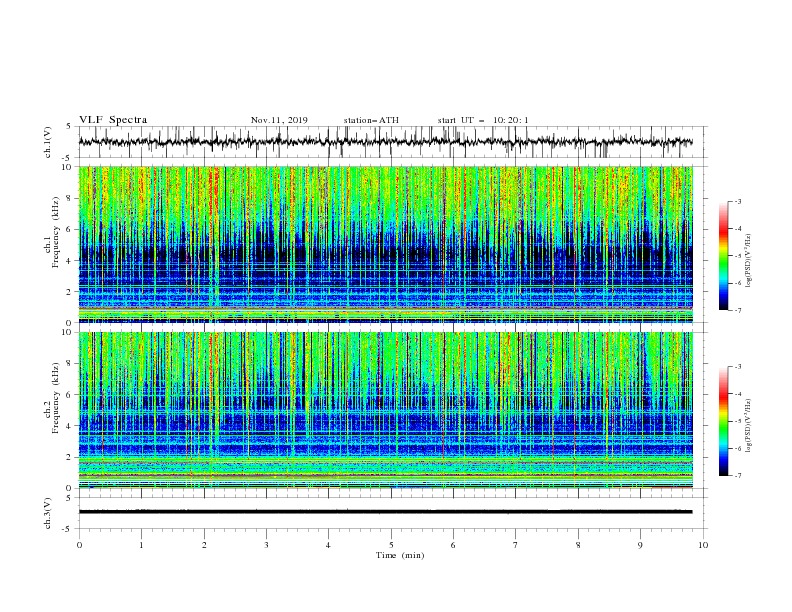Click the "station=ATH" header label
This screenshot has height=612, width=792.
(371, 120)
